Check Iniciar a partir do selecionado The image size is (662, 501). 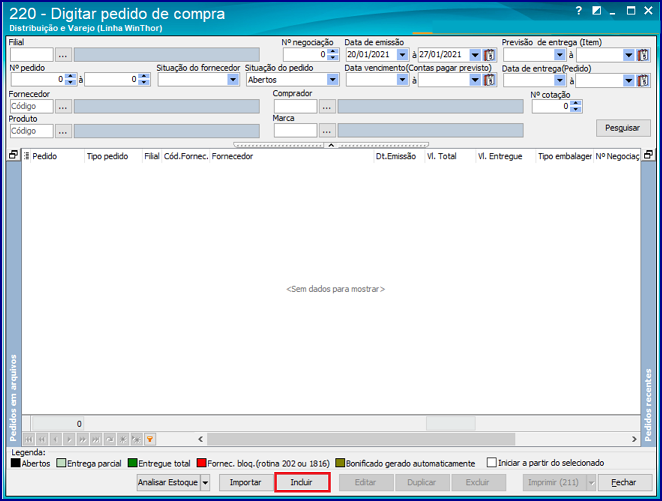tap(491, 463)
